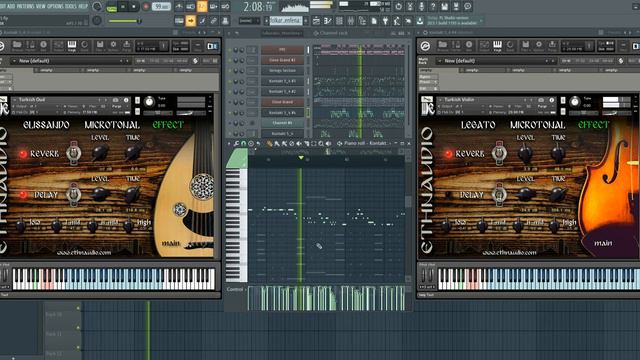Toggle Delay red LED on Turkish Oud

coord(23,195)
